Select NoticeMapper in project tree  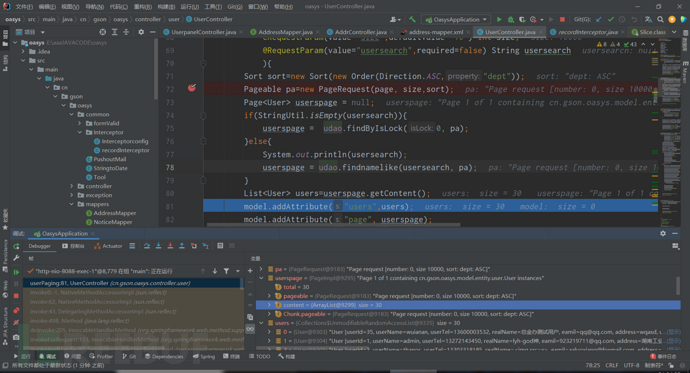pyautogui.click(x=109, y=222)
